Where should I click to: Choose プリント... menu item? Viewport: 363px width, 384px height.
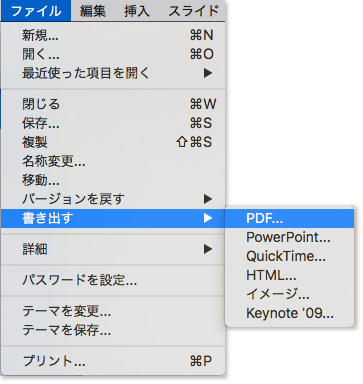coord(113,361)
